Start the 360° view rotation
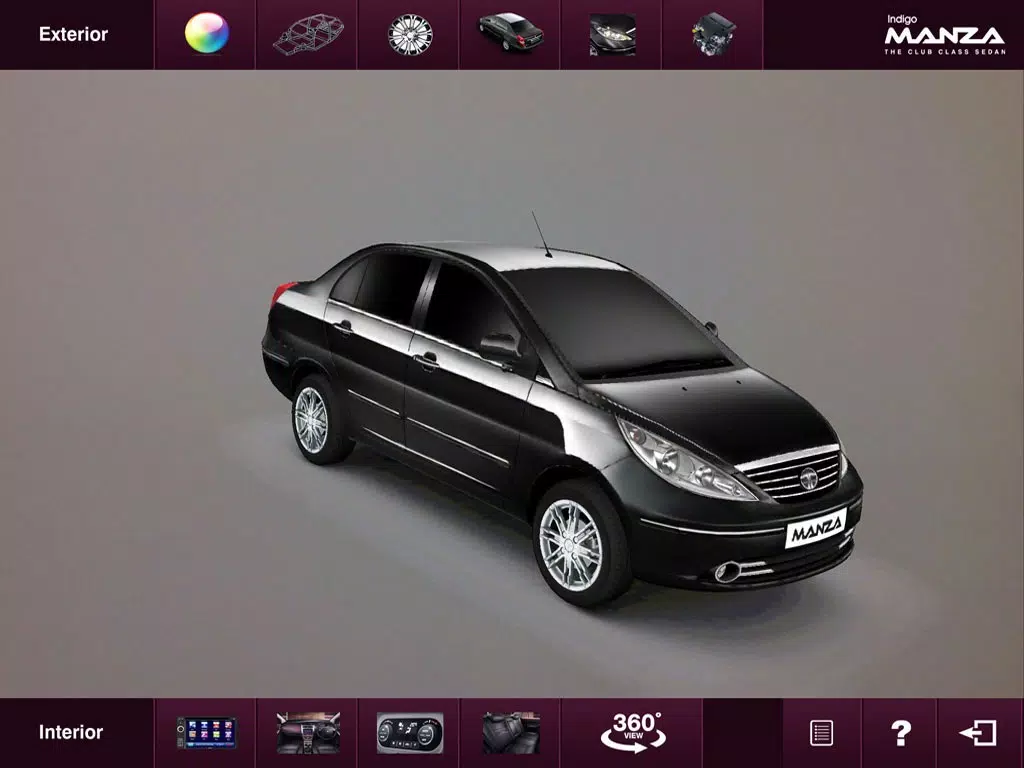The image size is (1024, 768). (633, 732)
